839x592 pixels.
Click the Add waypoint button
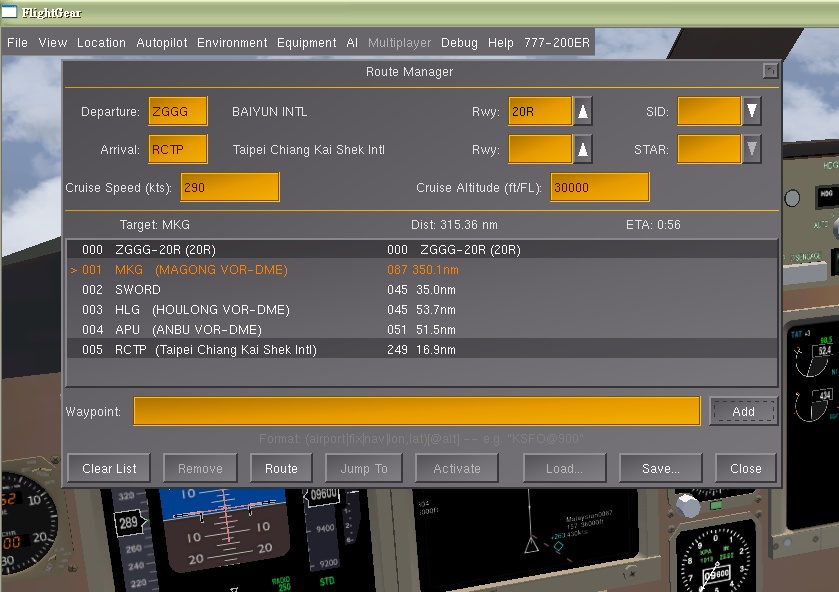point(743,411)
